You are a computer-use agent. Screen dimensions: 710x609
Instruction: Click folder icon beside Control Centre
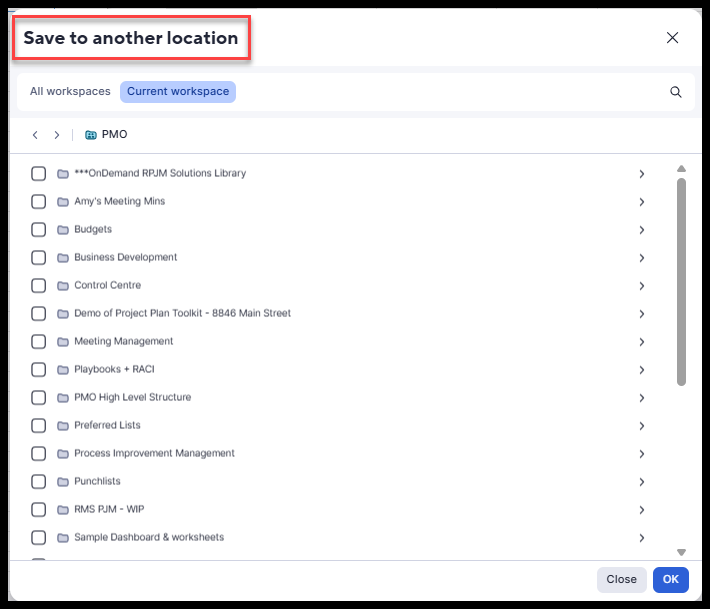point(63,286)
